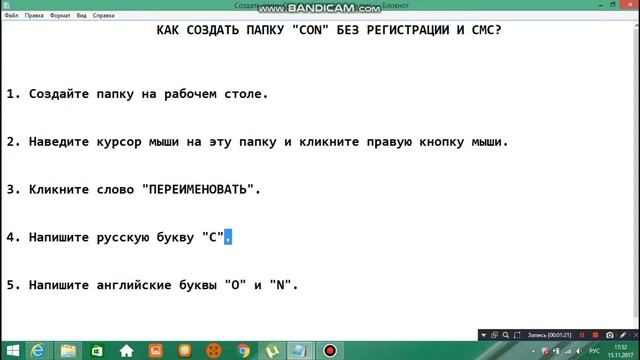The width and height of the screenshot is (640, 360).
Task: Click Bandicam magnifier icon
Action: point(506,335)
